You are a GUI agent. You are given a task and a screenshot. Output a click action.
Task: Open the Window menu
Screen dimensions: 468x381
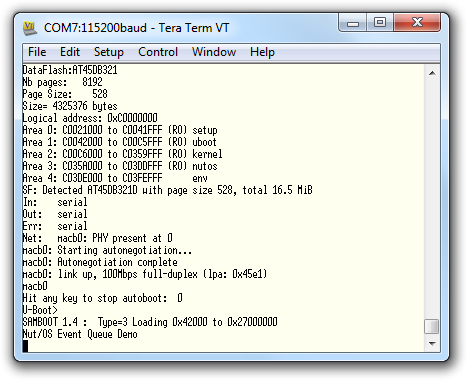(214, 52)
